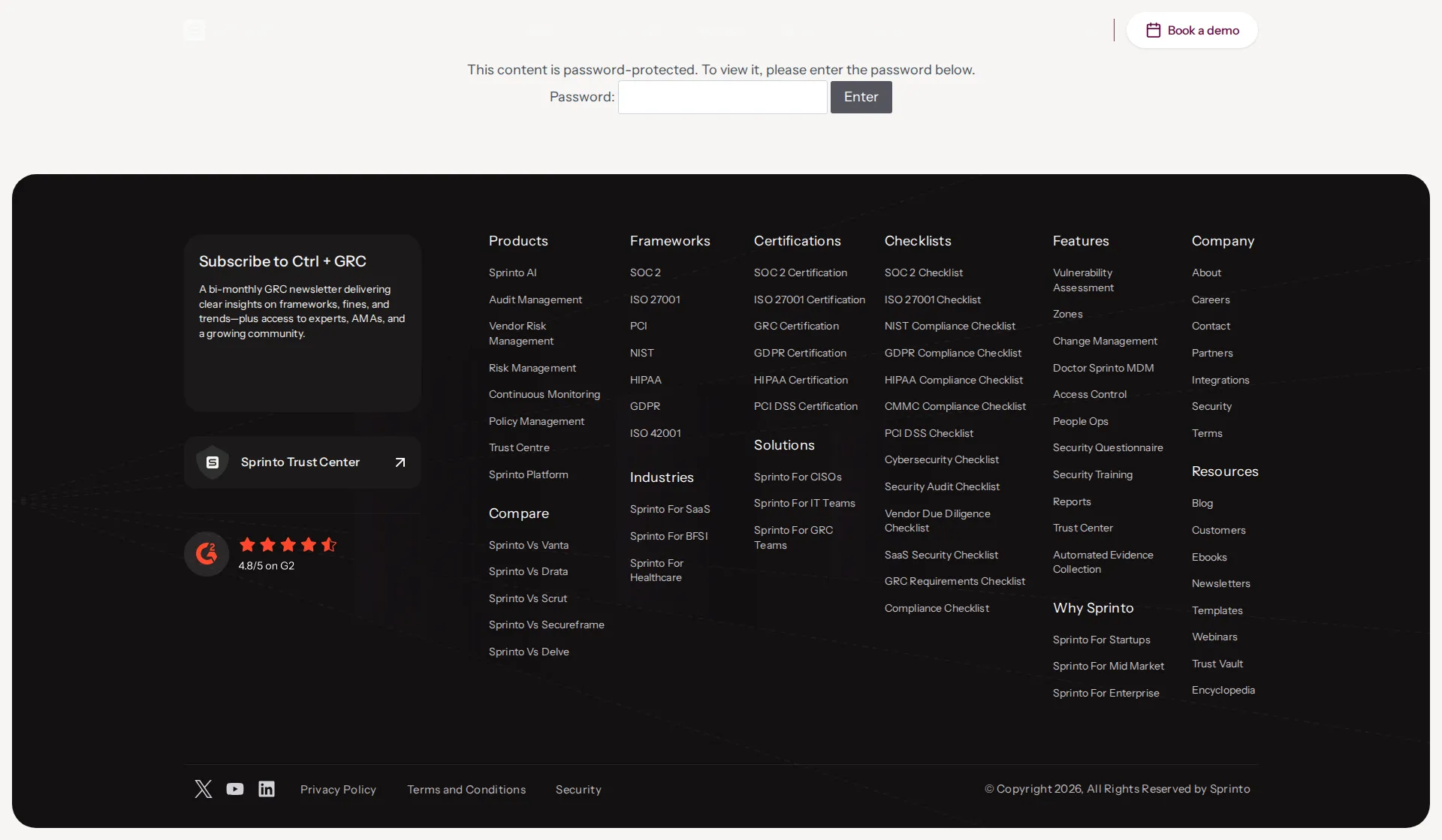Open Automated Evidence Collection link

(1103, 562)
